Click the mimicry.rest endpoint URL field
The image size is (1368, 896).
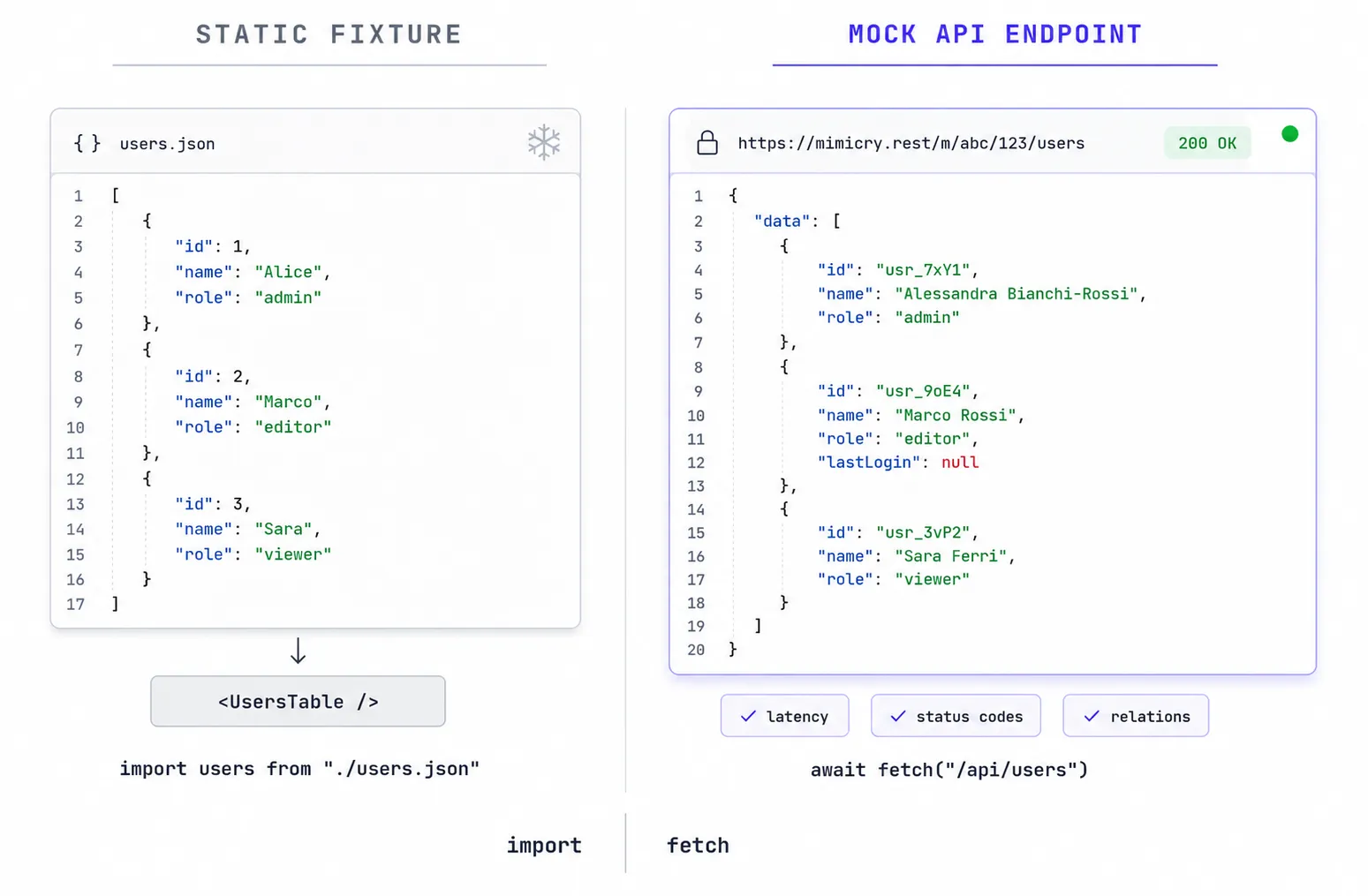tap(911, 143)
